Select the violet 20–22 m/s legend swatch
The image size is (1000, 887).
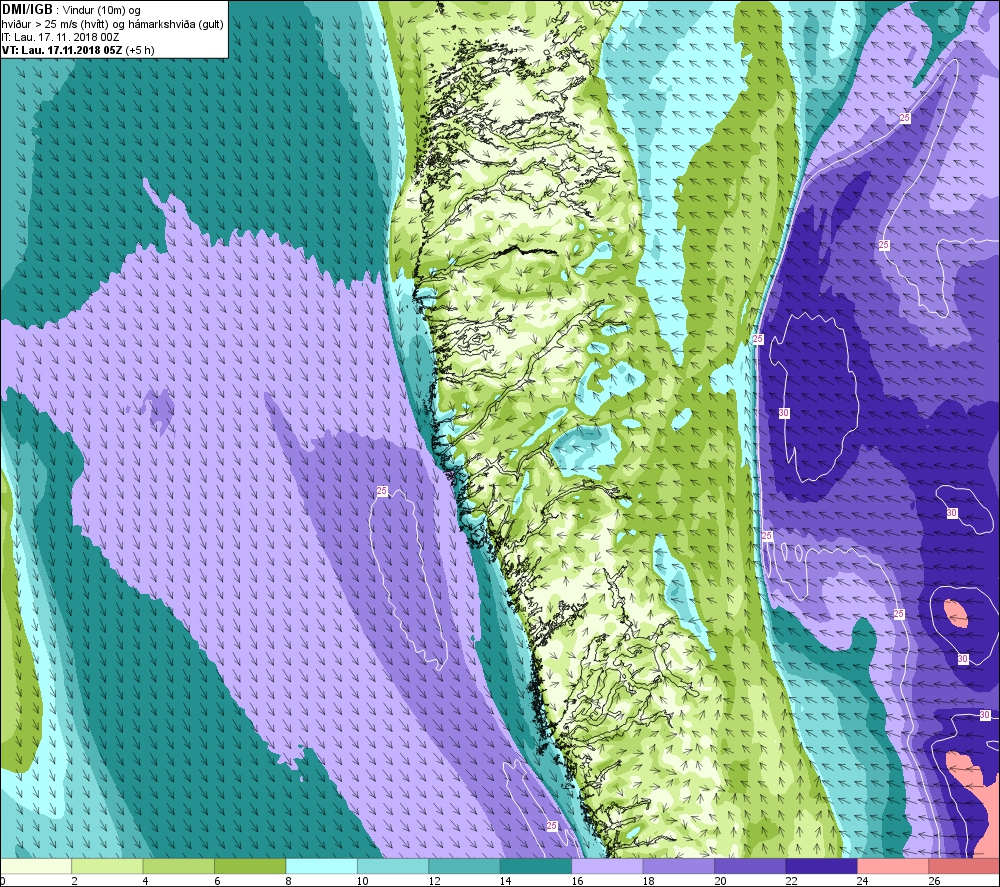tap(750, 866)
